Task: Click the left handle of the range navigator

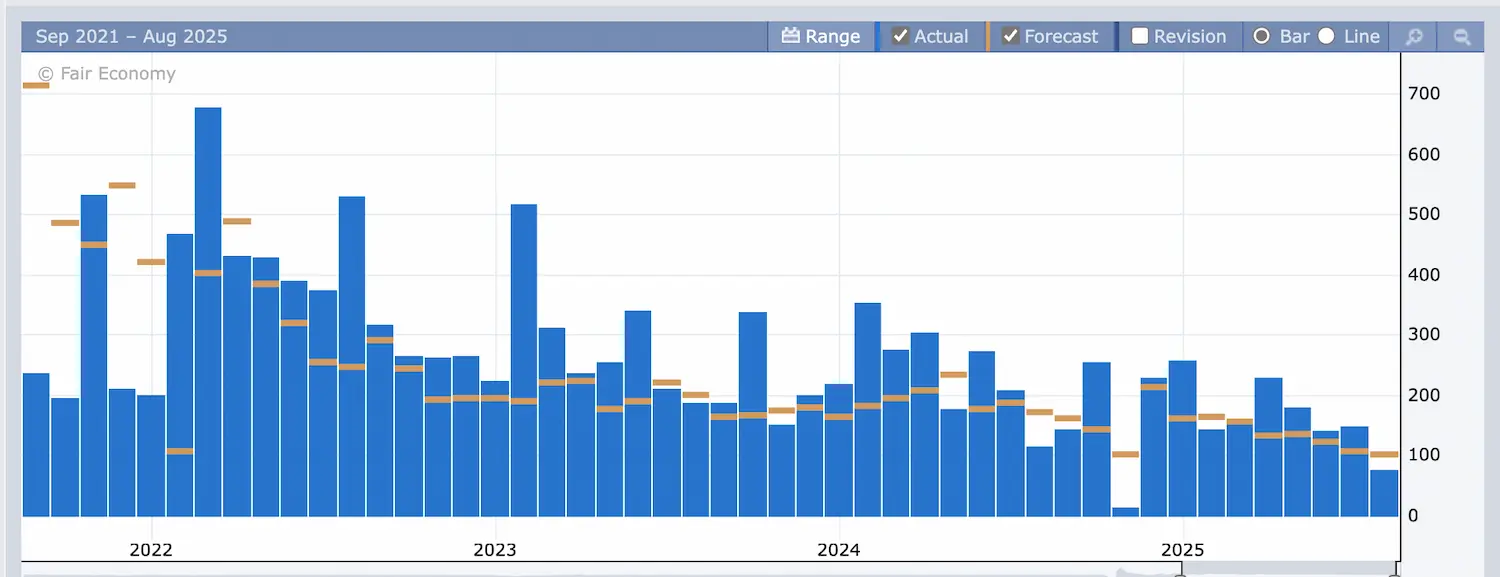Action: click(x=1180, y=573)
